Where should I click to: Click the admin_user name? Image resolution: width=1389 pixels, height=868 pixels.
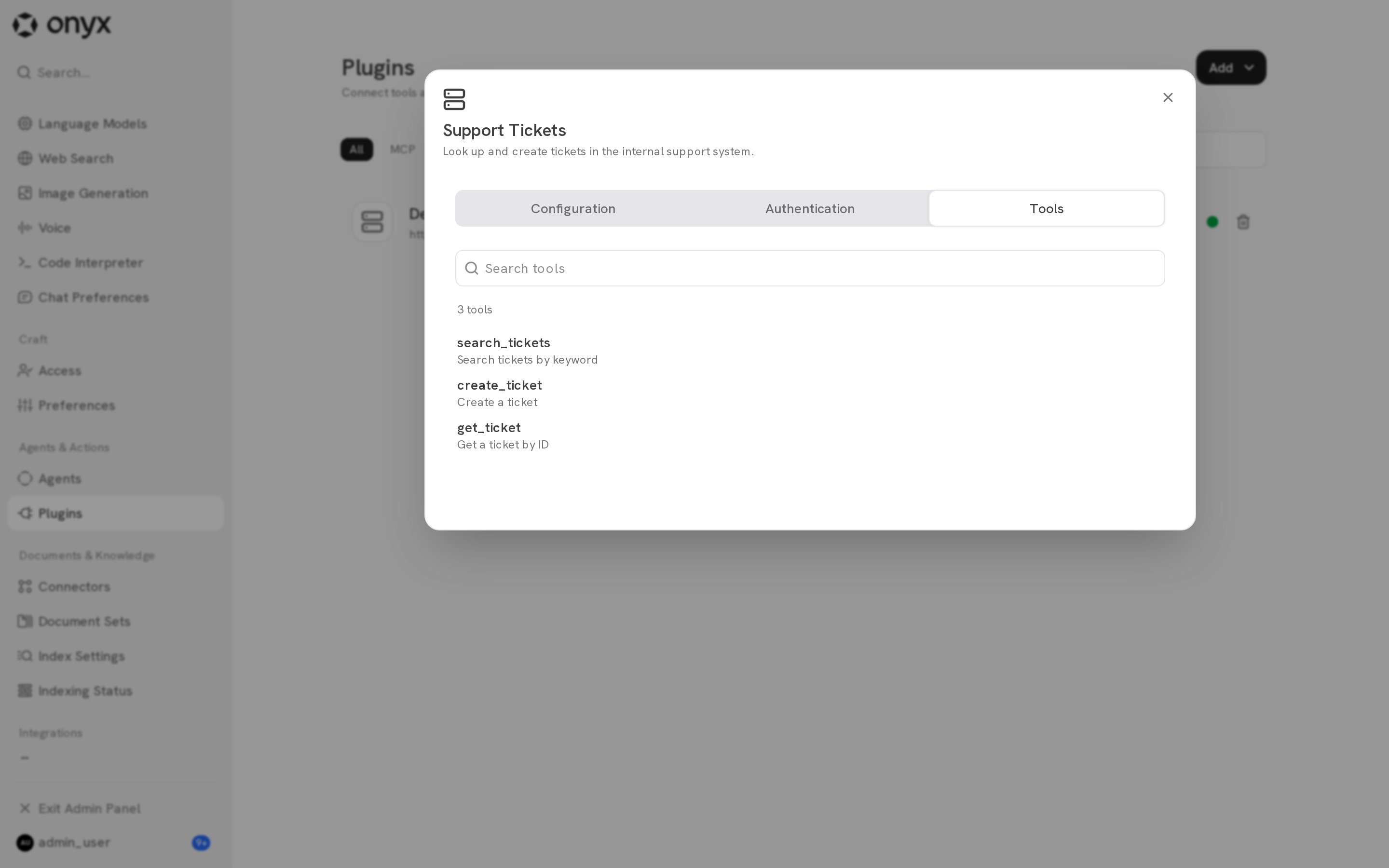[74, 843]
